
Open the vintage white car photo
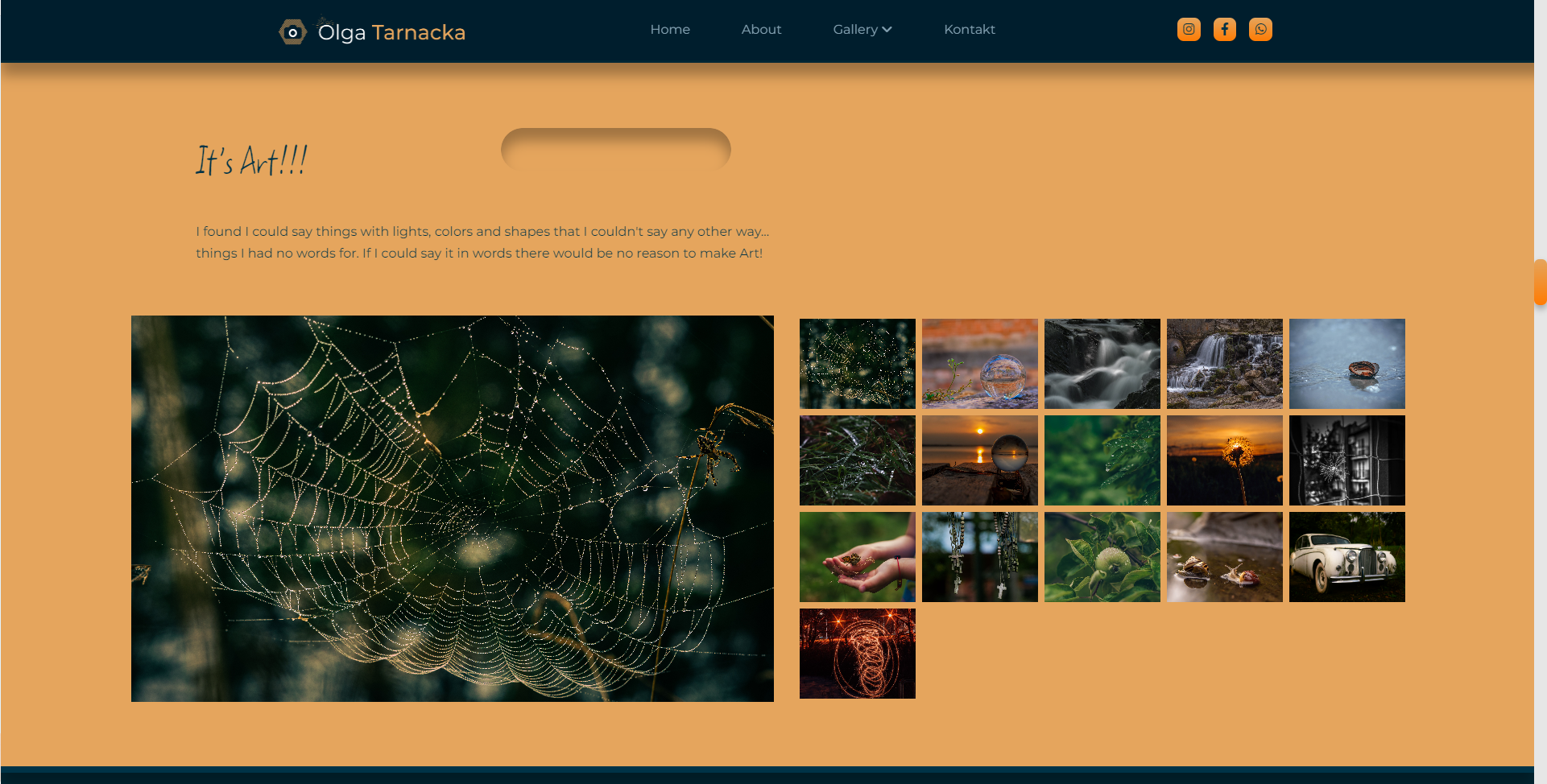(x=1346, y=557)
